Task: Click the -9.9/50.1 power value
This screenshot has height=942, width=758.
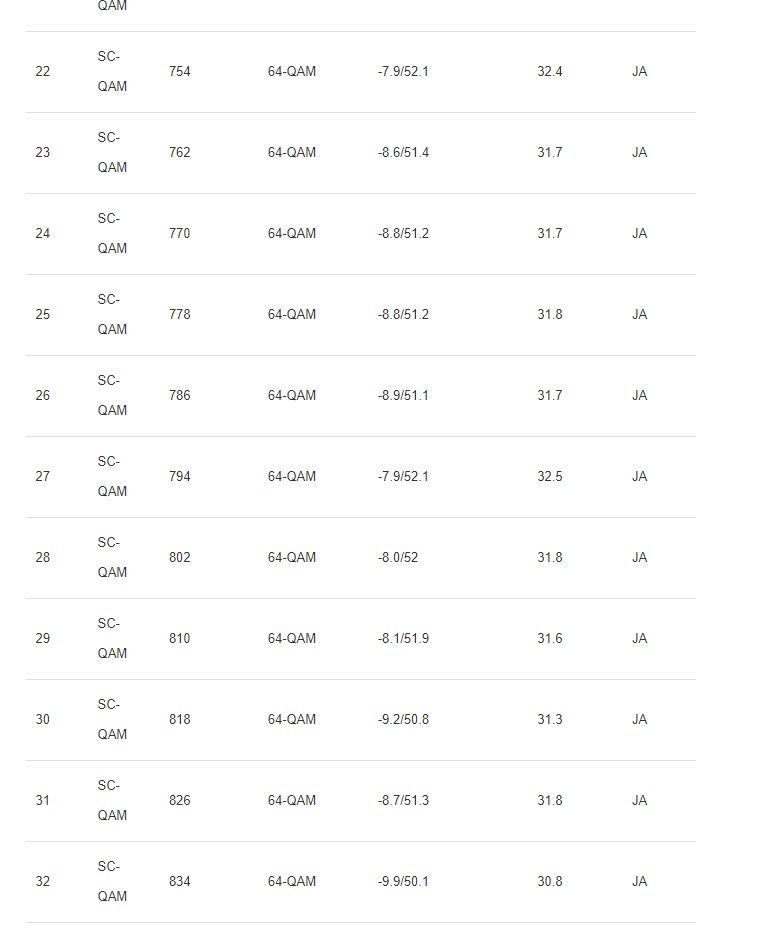Action: pos(403,882)
